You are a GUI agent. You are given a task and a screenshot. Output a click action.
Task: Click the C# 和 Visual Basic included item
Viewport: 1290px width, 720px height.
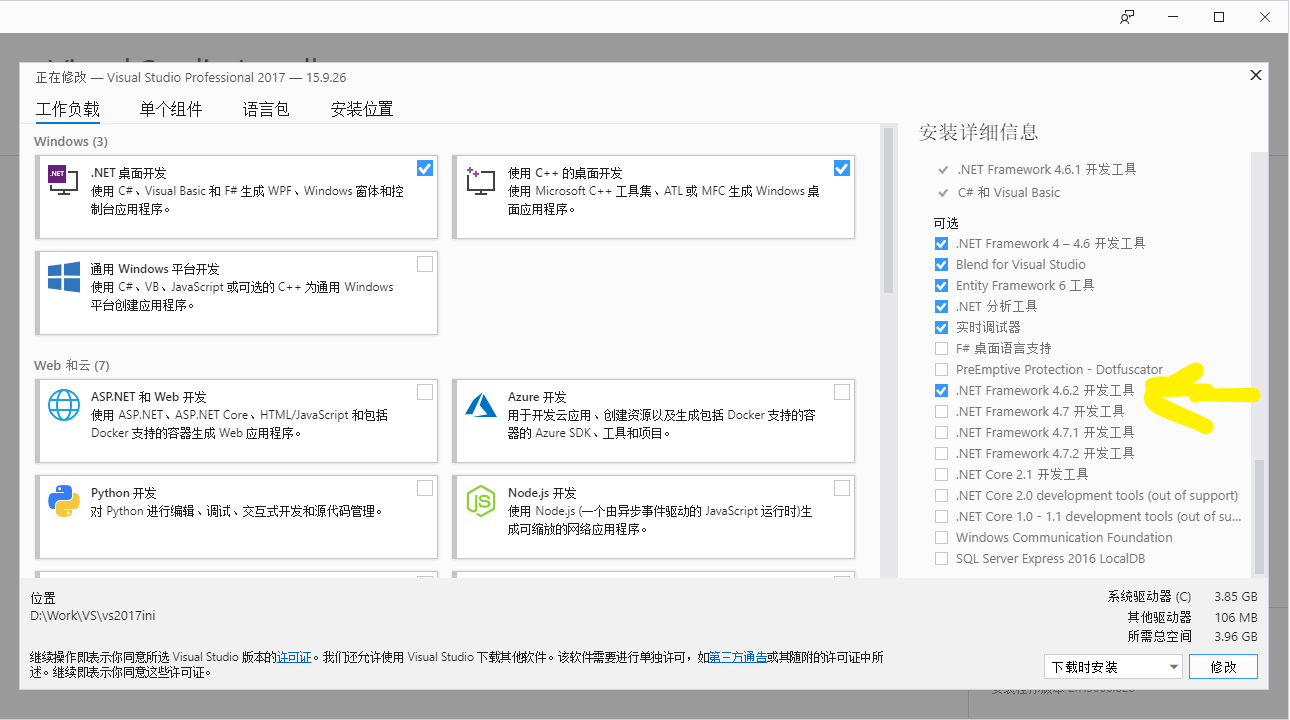coord(1008,192)
